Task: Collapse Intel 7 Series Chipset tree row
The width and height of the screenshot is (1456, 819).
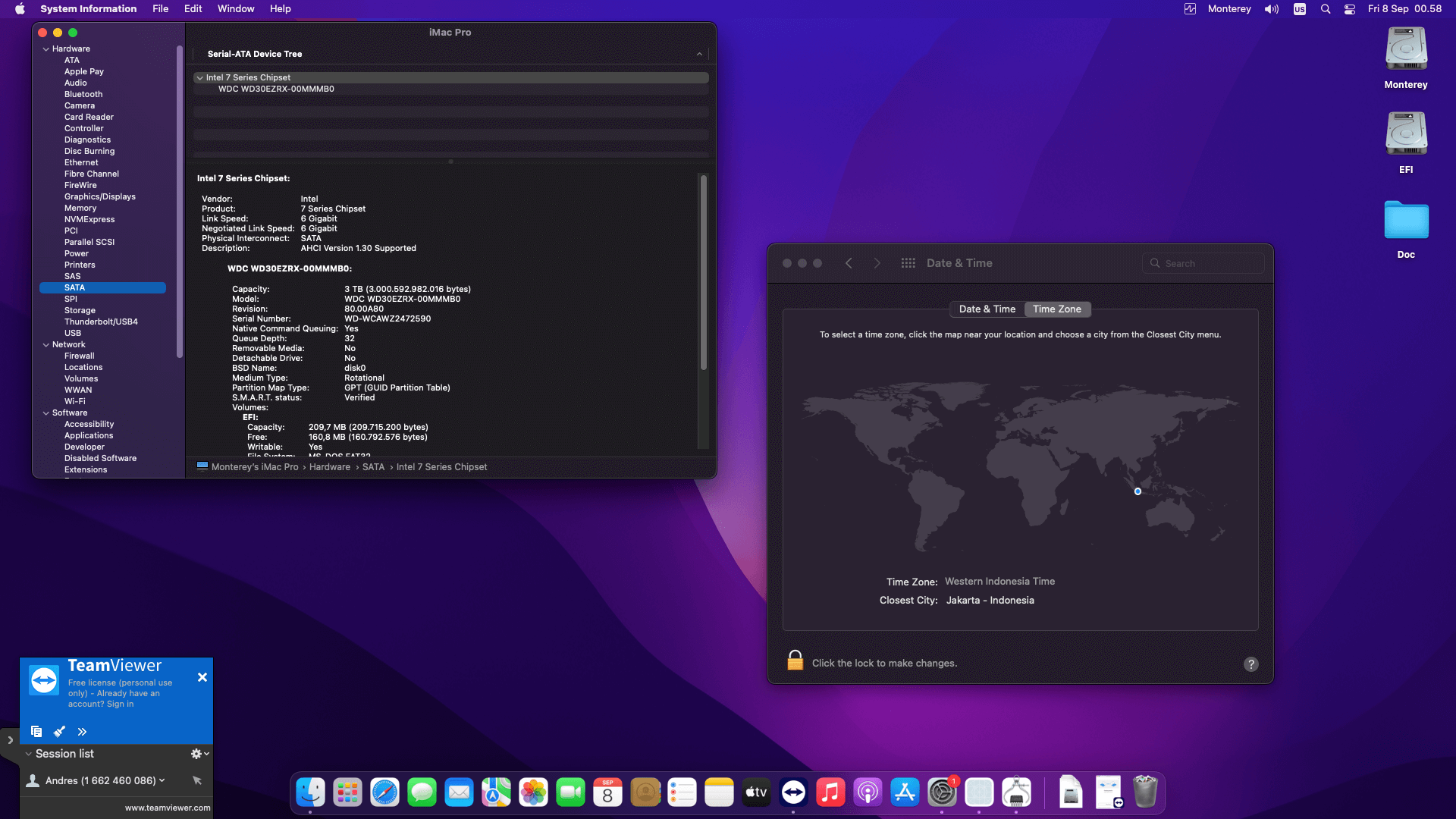Action: click(x=200, y=77)
